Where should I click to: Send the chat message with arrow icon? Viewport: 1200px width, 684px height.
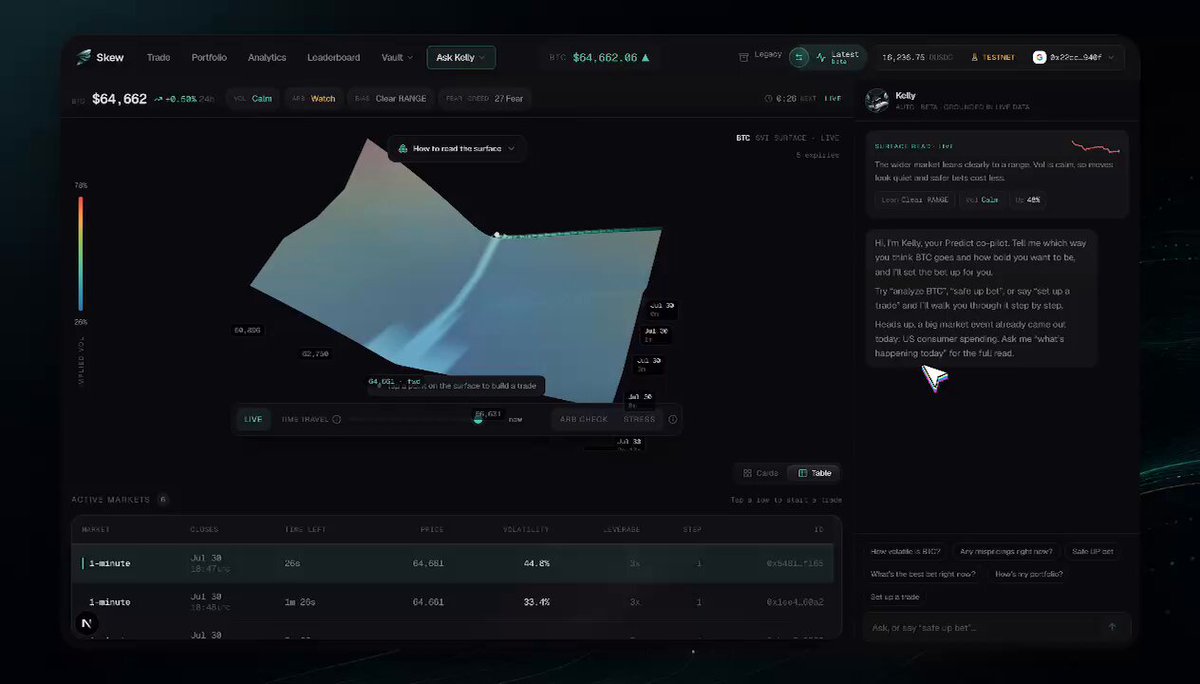(x=1112, y=627)
